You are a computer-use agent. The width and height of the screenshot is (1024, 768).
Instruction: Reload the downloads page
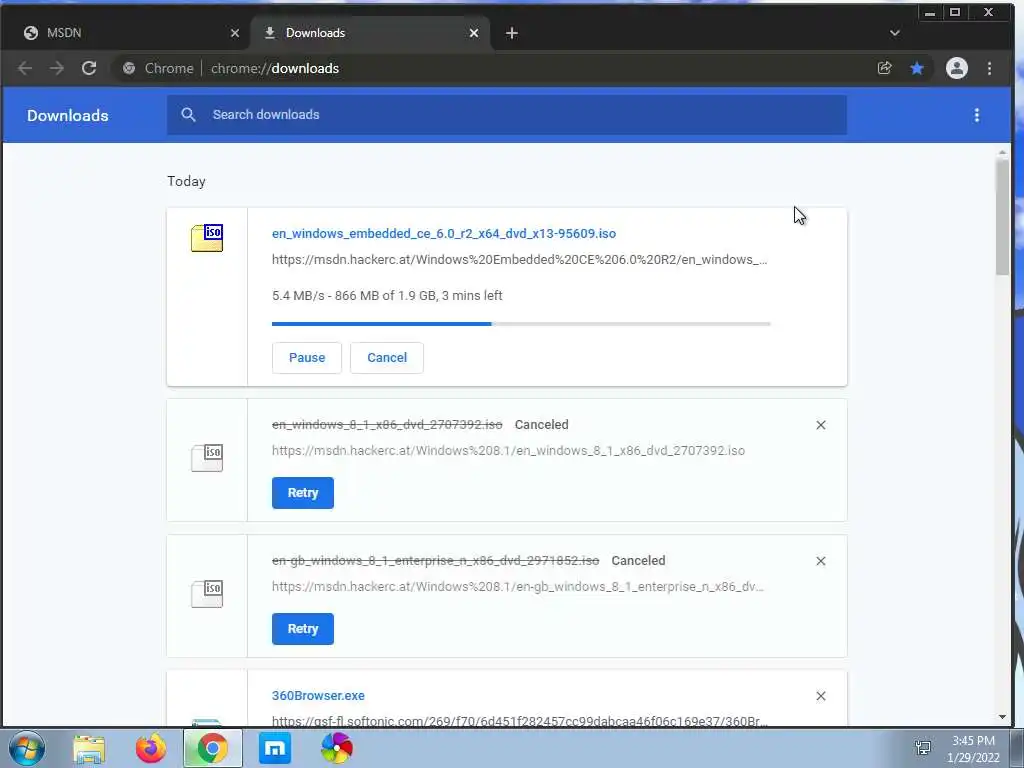click(89, 68)
